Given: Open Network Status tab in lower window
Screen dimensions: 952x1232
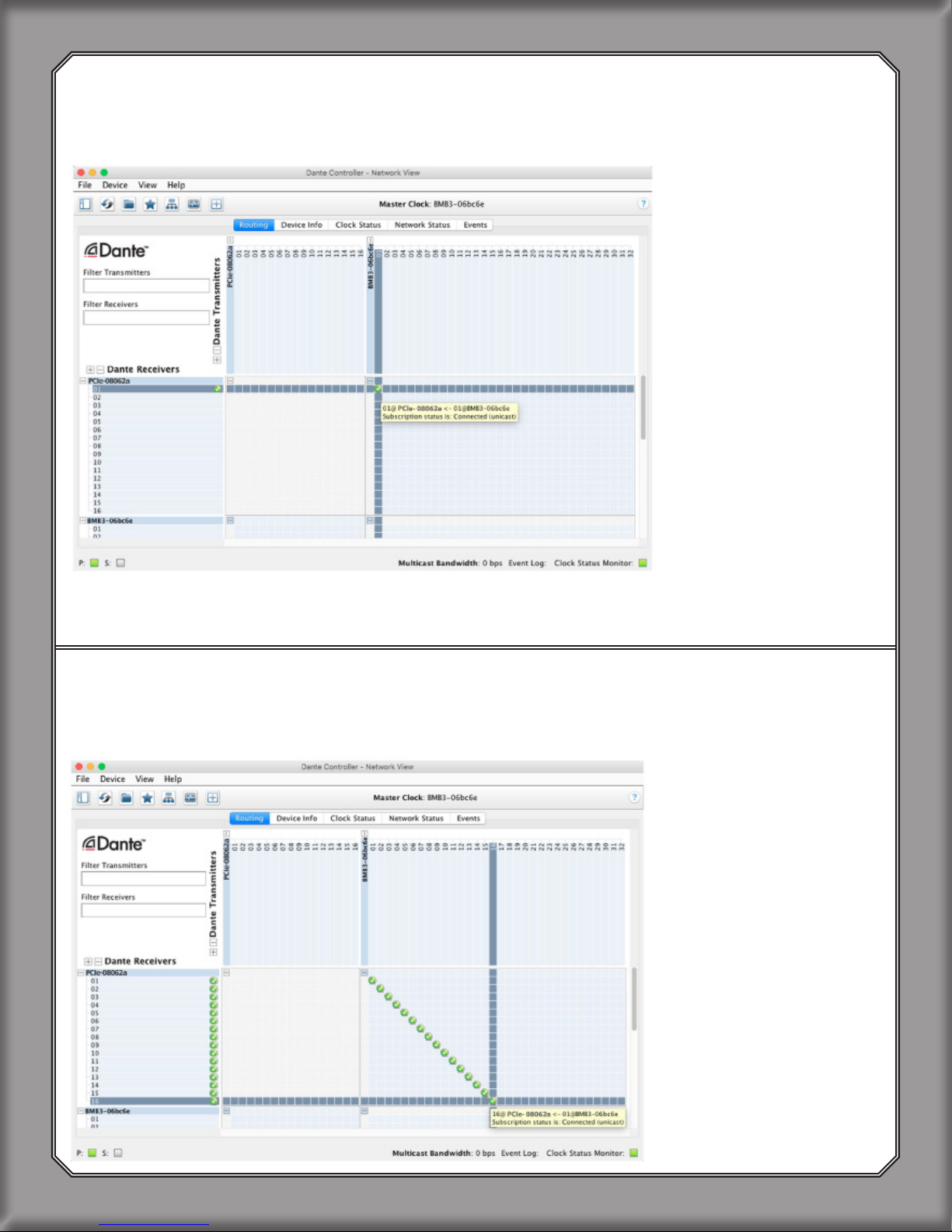Looking at the screenshot, I should [416, 818].
